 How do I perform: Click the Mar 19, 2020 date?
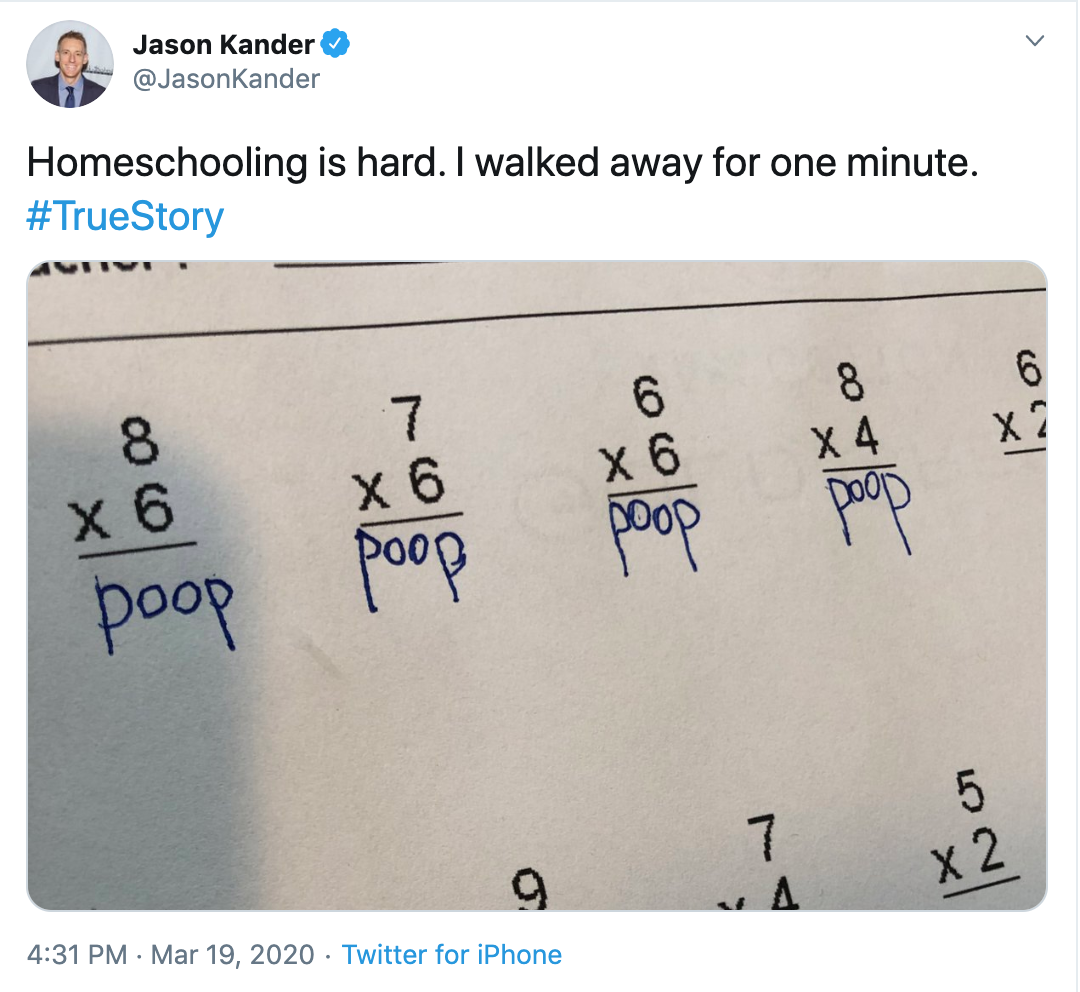point(232,955)
